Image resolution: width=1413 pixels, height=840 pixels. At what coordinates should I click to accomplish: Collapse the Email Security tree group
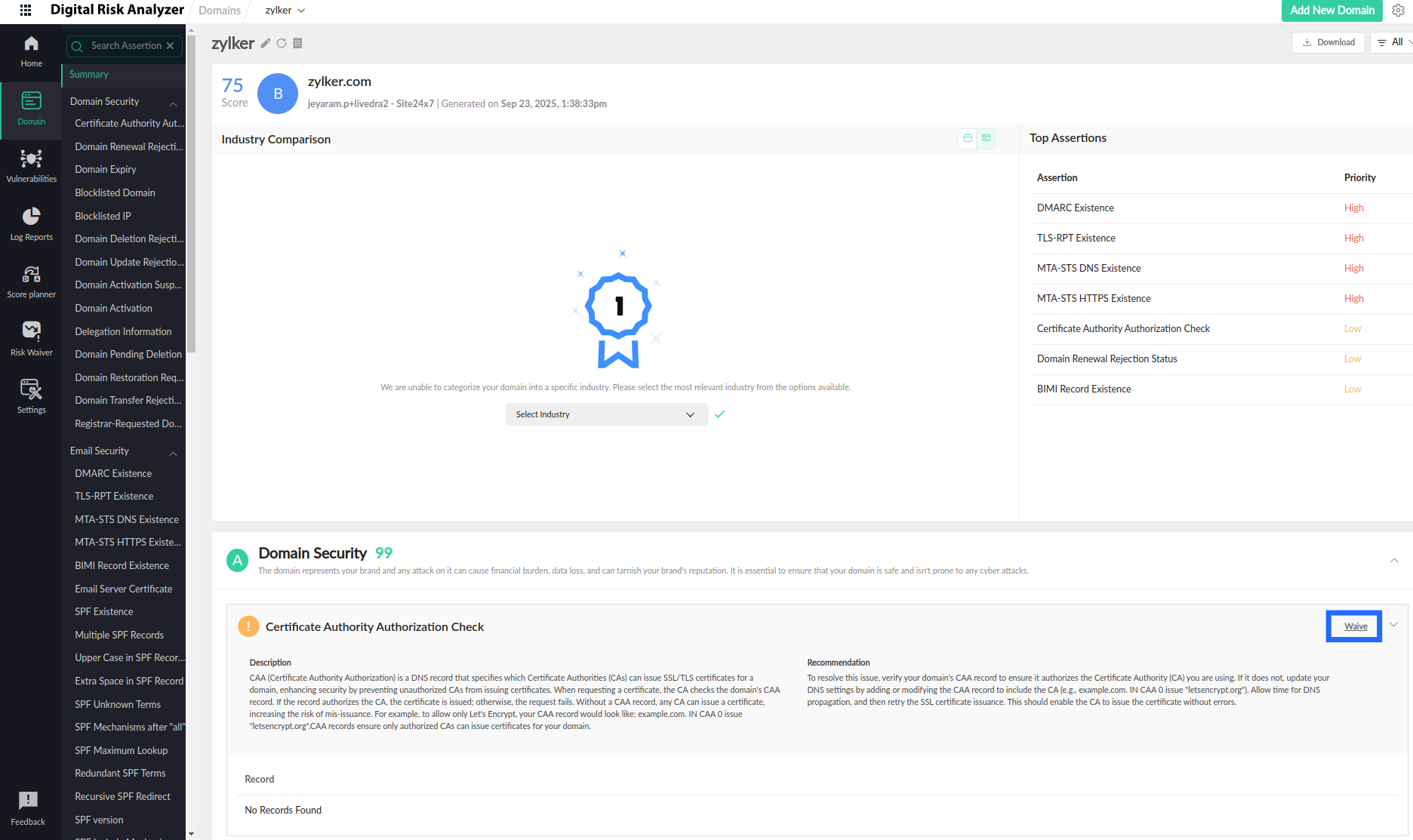tap(173, 454)
